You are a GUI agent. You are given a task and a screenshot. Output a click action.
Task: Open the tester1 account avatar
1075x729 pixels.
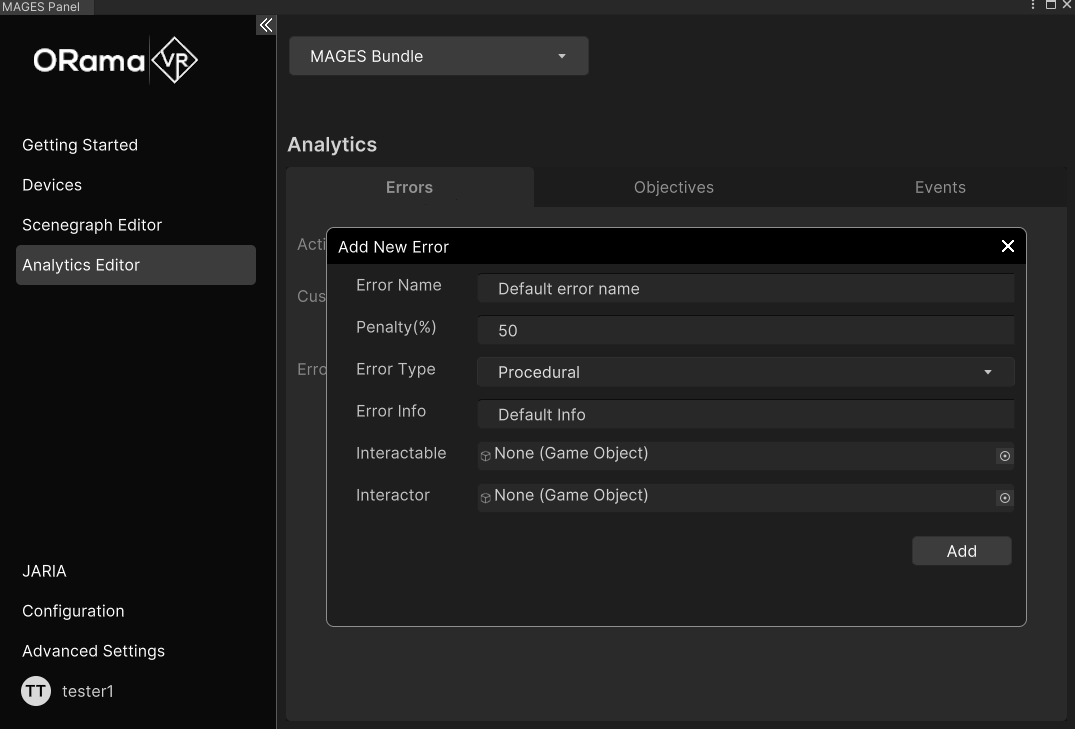coord(35,691)
